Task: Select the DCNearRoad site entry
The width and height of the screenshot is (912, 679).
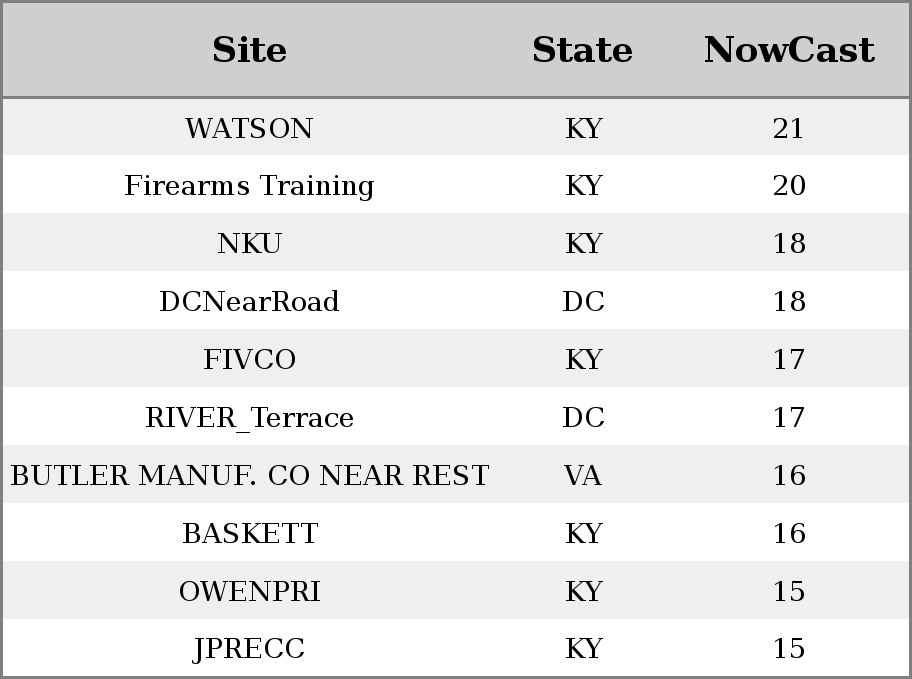Action: pyautogui.click(x=249, y=301)
